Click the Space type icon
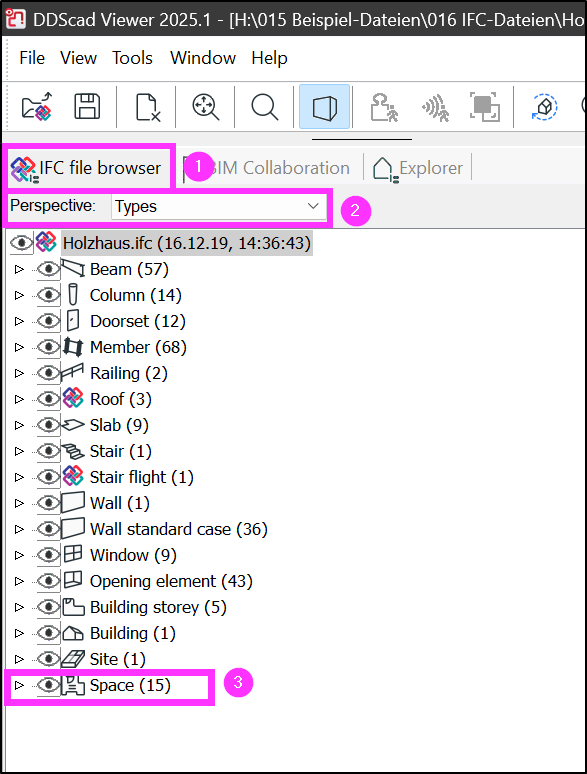587x774 pixels. [x=73, y=685]
